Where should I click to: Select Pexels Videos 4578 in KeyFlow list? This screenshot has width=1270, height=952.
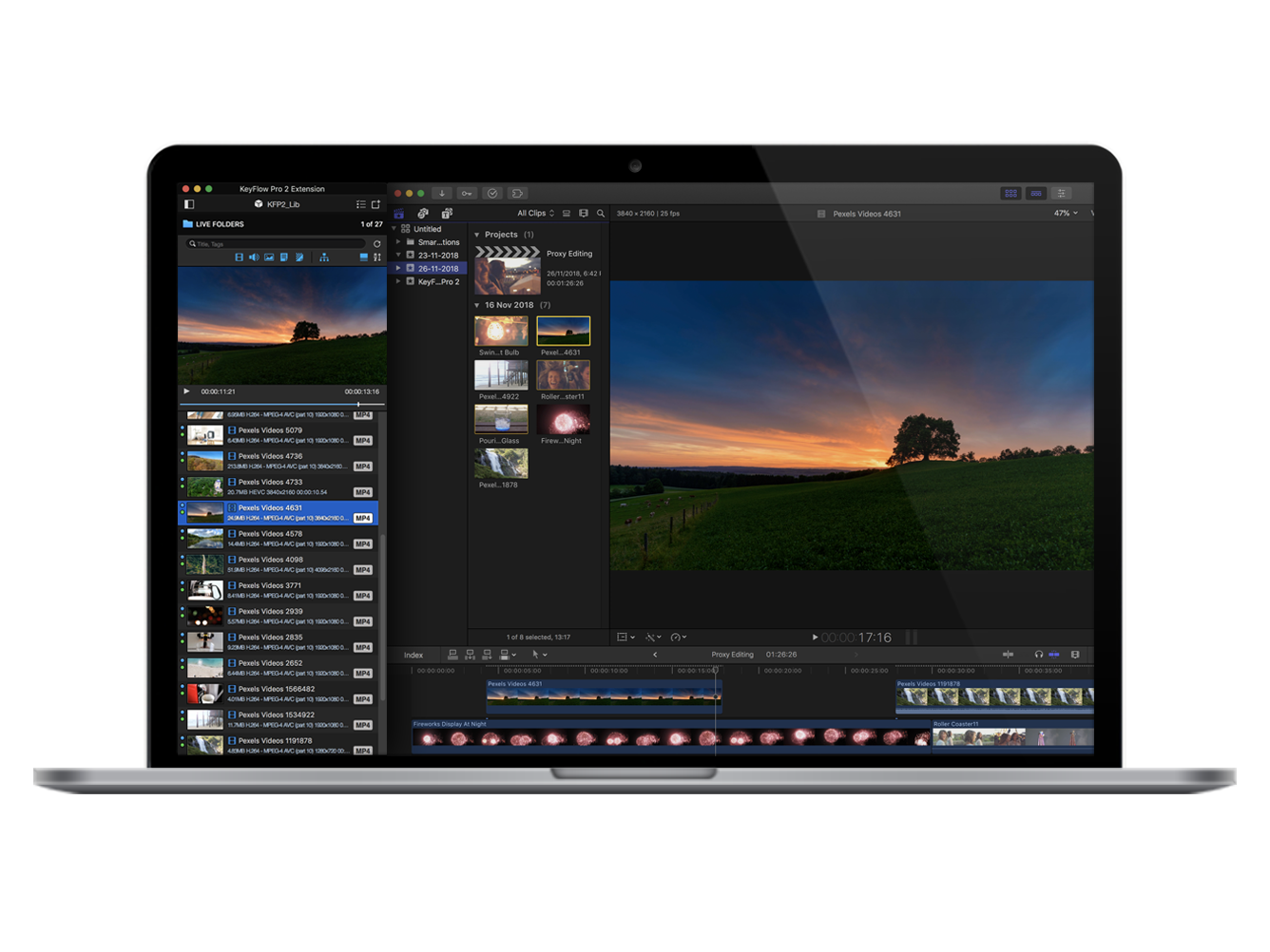pos(279,539)
